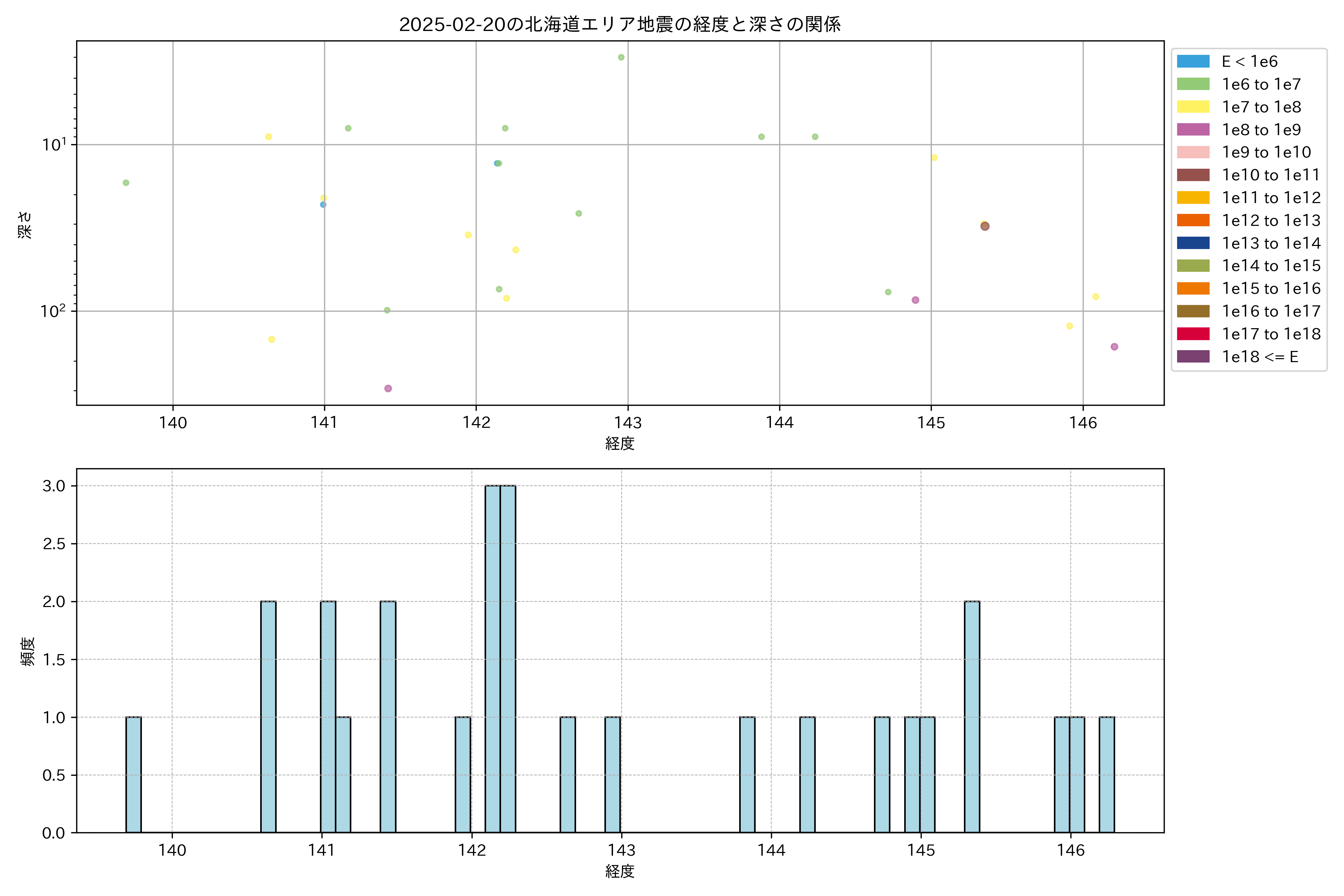Click the brown 1e10 to 1e11 swatch
The image size is (1344, 896).
(1192, 175)
